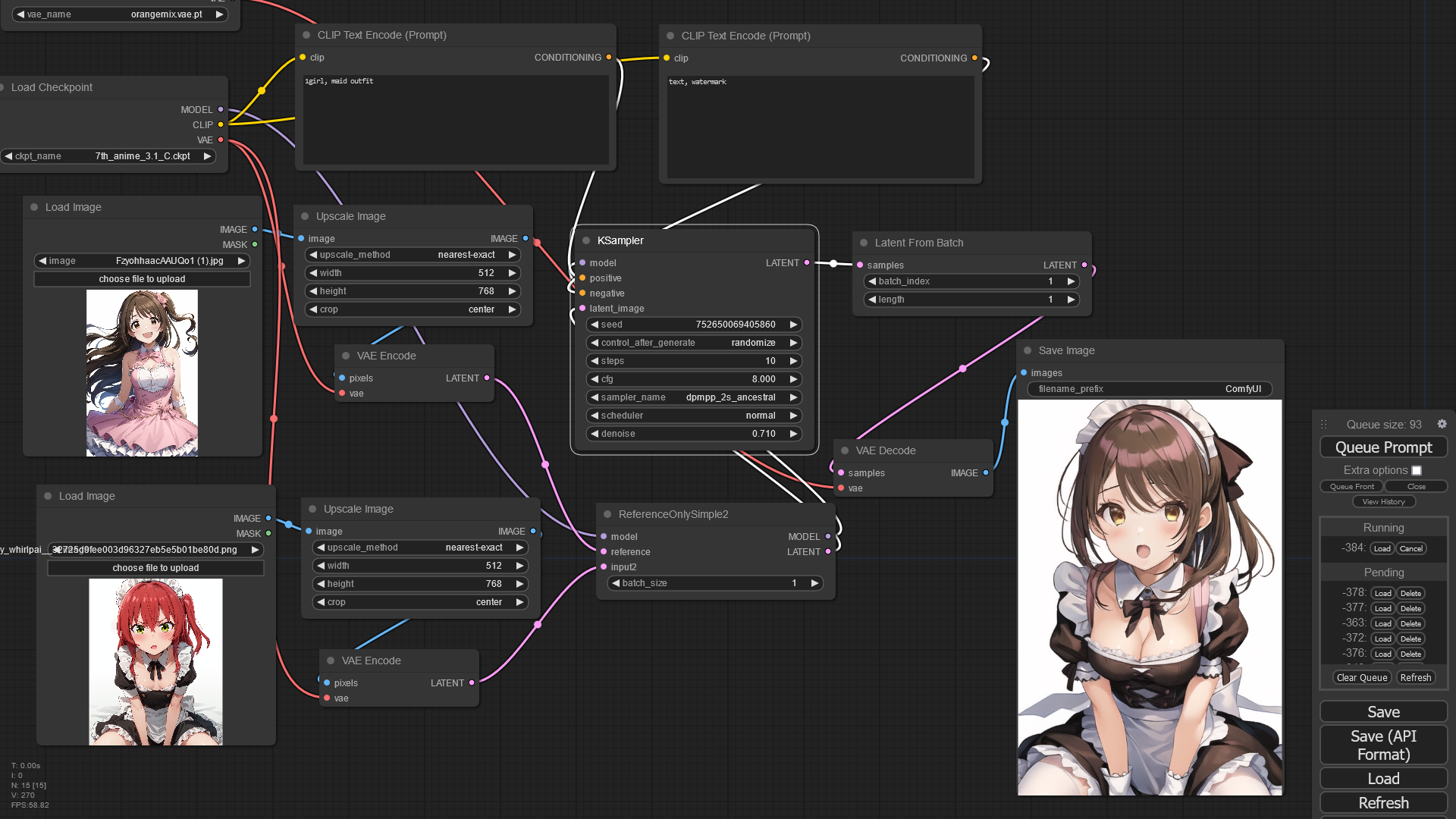Clear the pending queue
The height and width of the screenshot is (819, 1456).
(1361, 677)
